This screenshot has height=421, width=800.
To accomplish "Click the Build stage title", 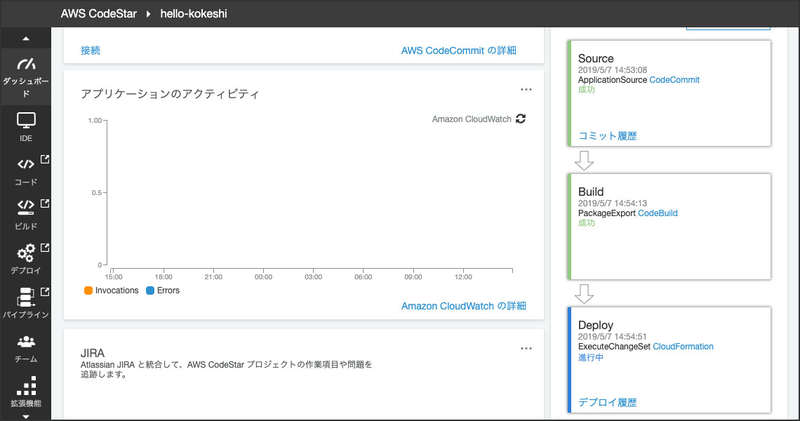I will [x=591, y=192].
